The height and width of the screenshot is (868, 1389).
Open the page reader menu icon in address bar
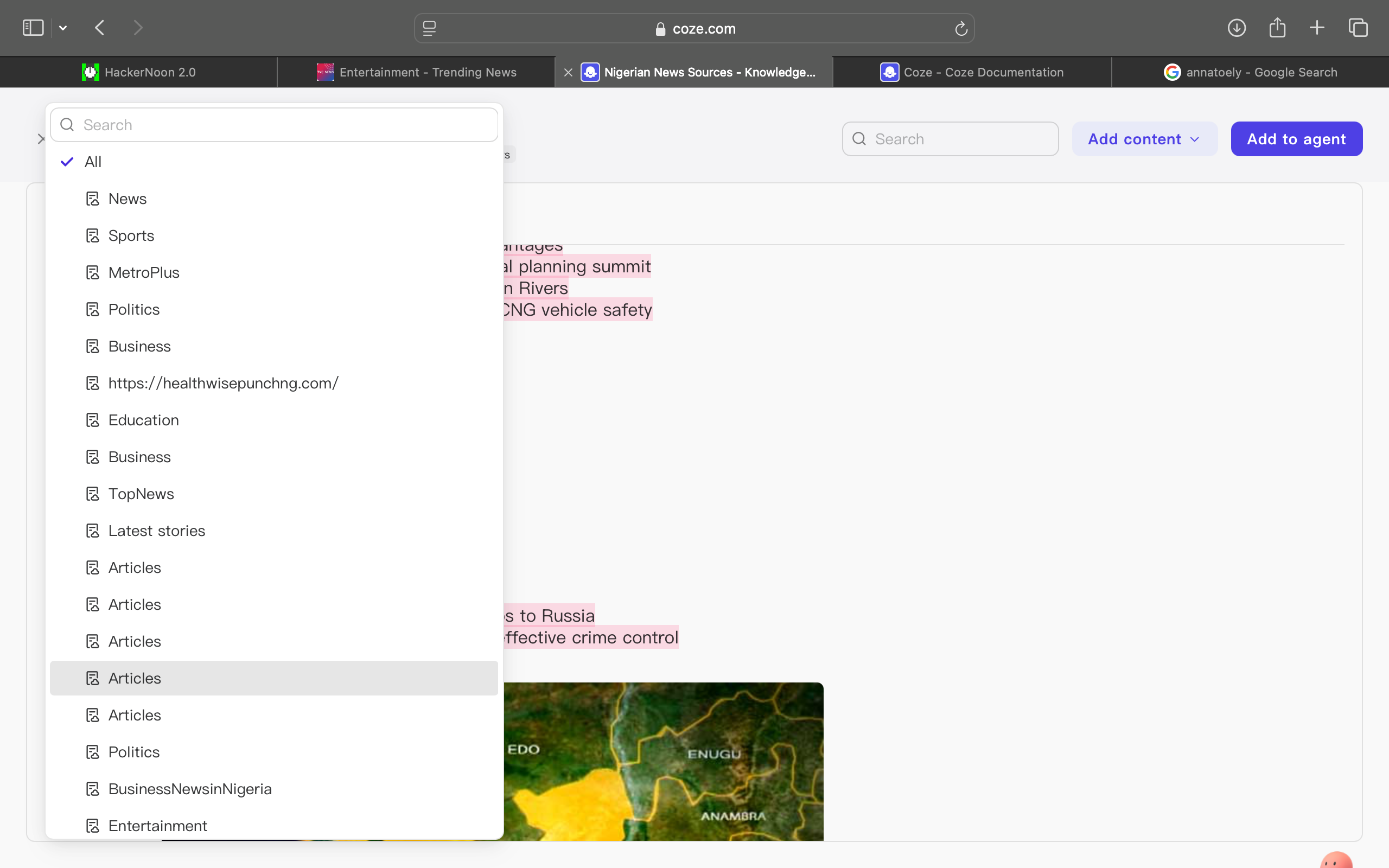(x=429, y=28)
